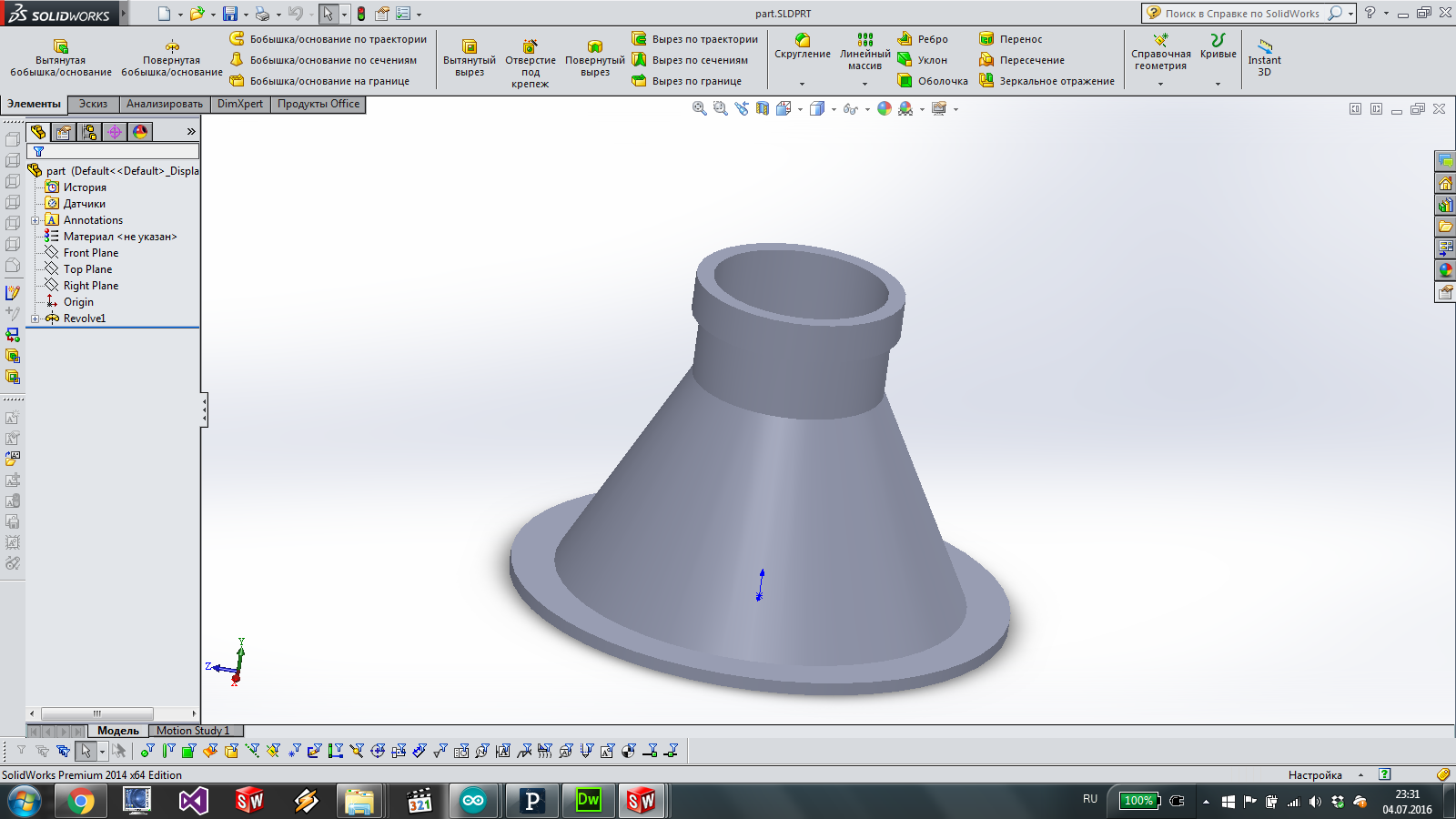Click Вырез по сечениям button
Screen dimensions: 1456x819
click(690, 60)
